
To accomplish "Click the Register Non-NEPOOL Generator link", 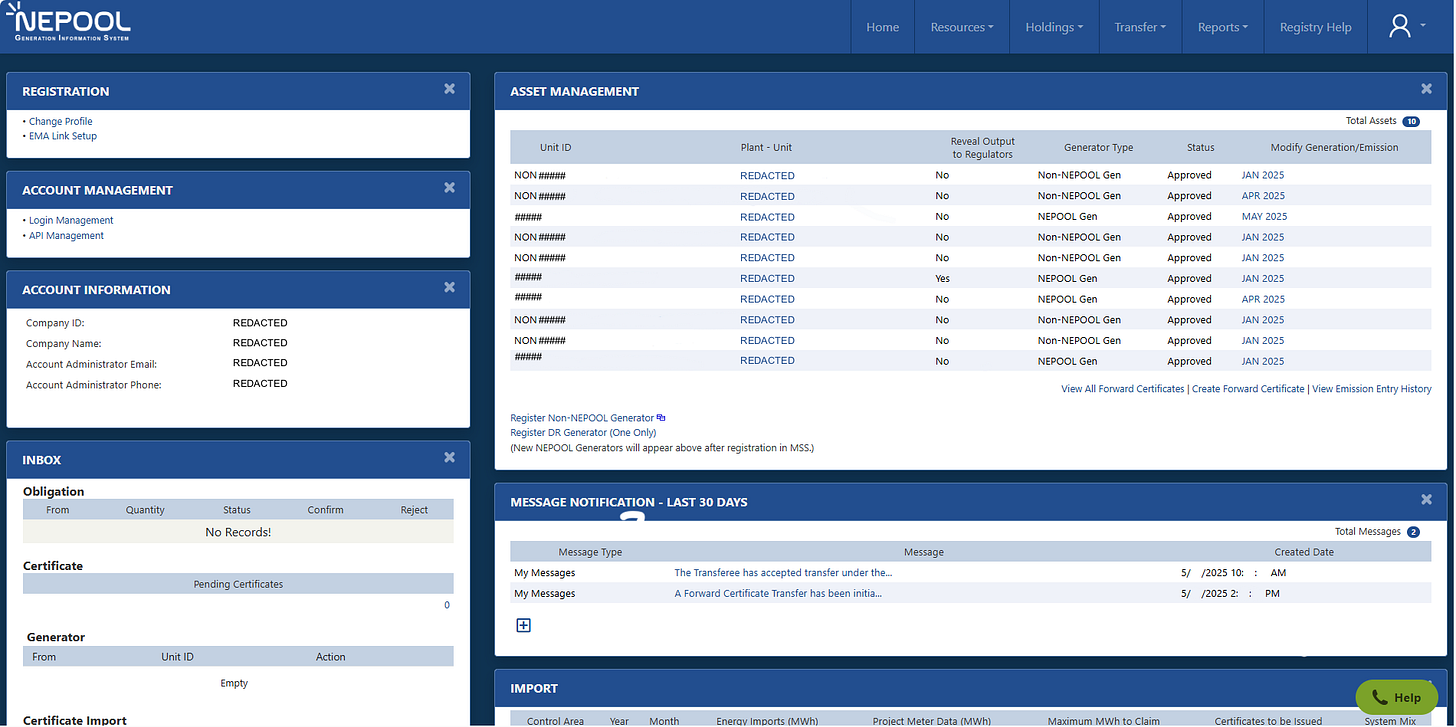I will pyautogui.click(x=582, y=418).
